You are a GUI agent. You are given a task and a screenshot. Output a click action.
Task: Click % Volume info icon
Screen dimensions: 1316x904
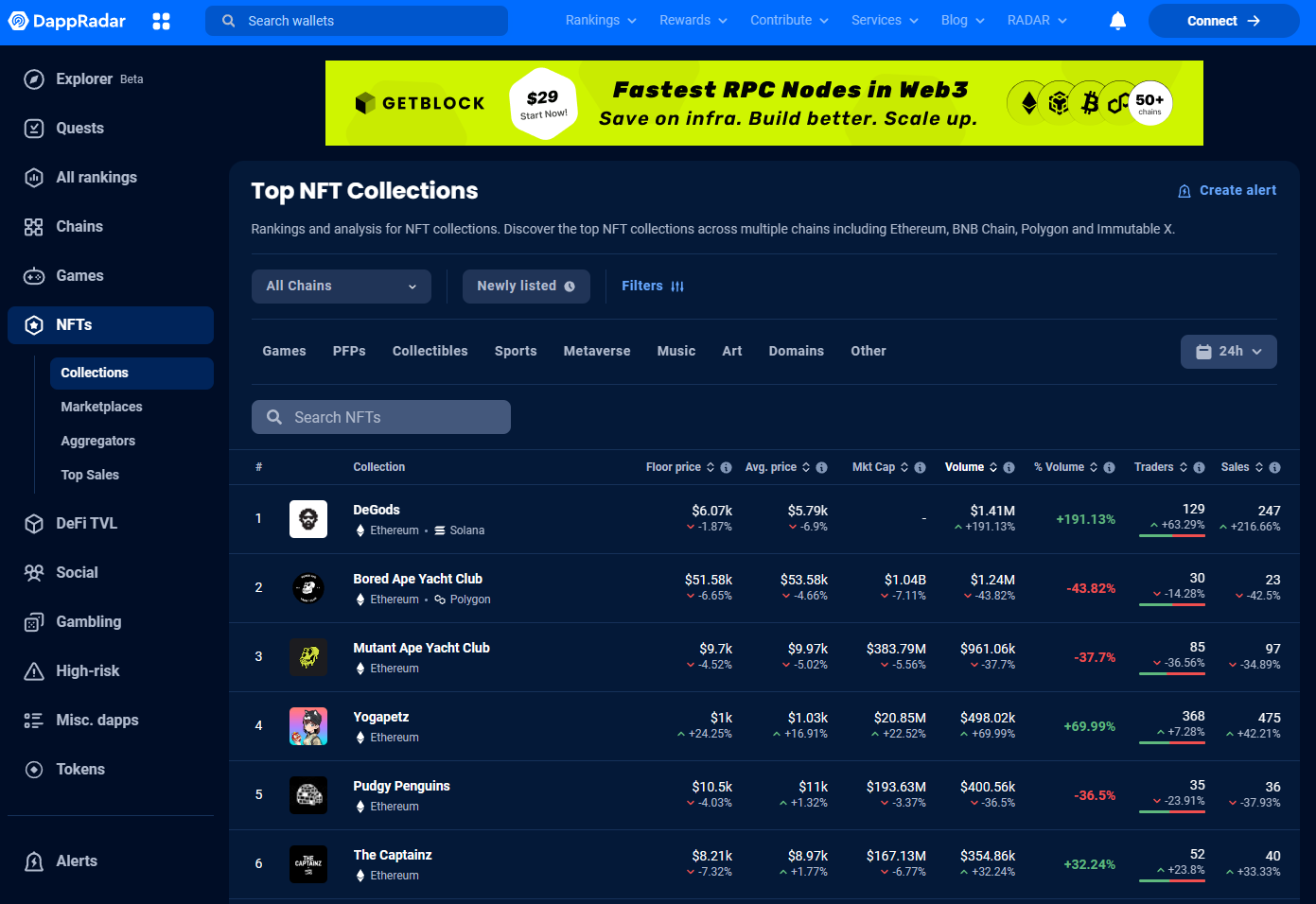[x=1109, y=467]
